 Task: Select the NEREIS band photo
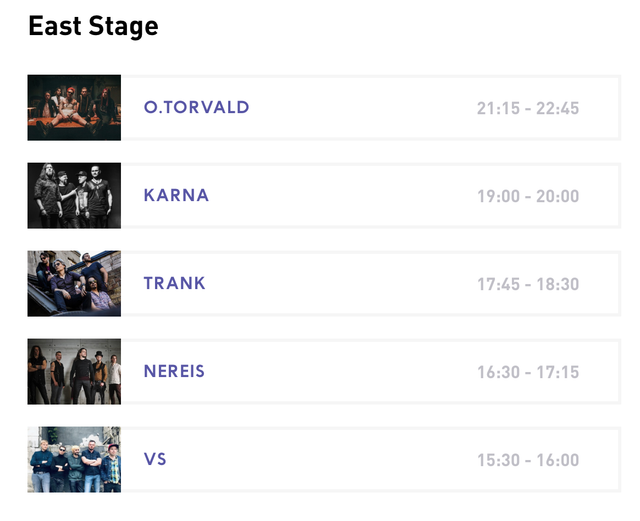coord(74,372)
